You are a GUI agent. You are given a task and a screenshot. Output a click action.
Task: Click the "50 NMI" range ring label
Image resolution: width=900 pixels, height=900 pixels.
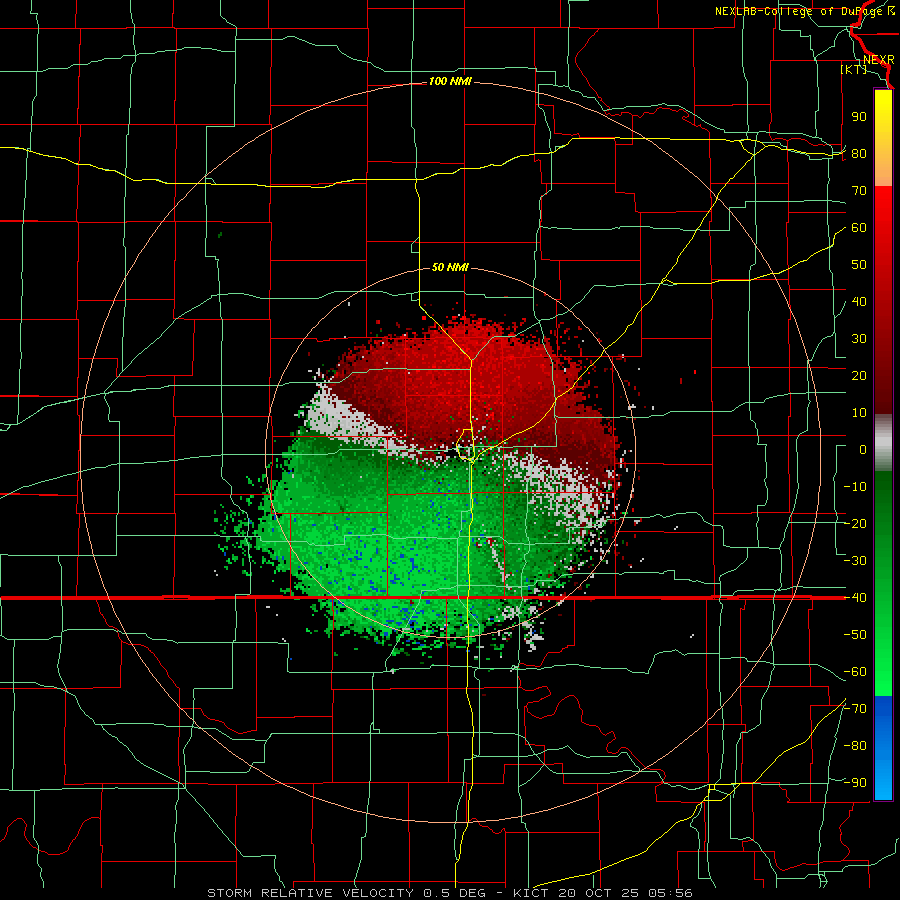pyautogui.click(x=450, y=267)
